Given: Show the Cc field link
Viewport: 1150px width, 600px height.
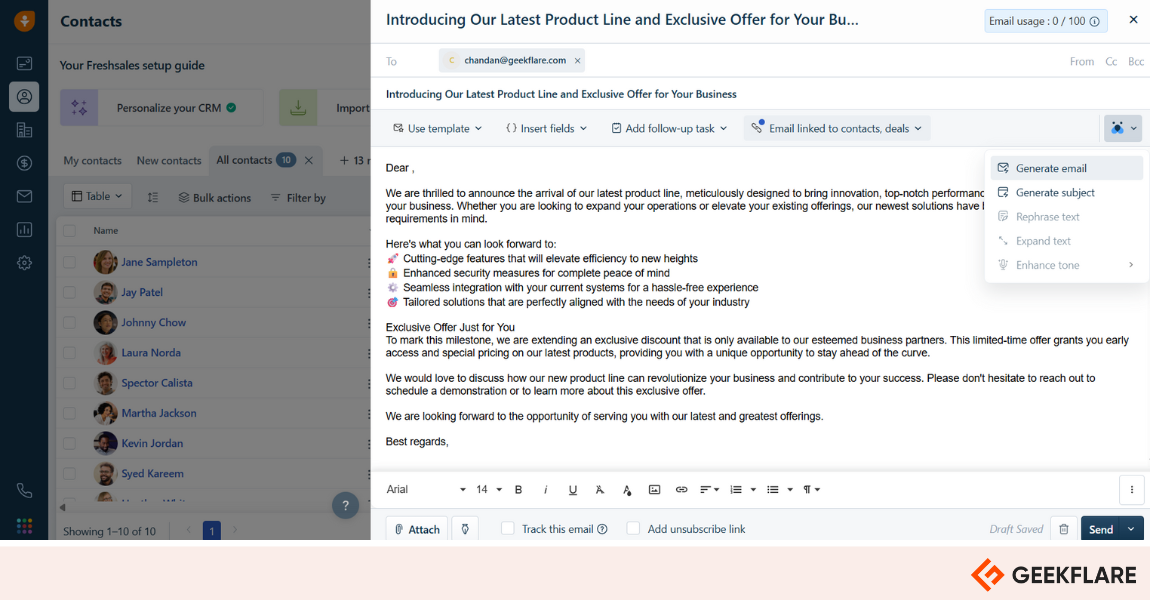Looking at the screenshot, I should tap(1111, 62).
